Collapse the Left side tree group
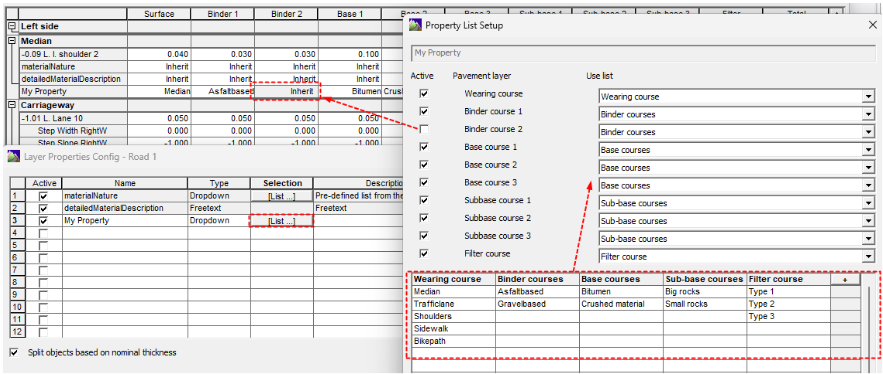 point(11,26)
